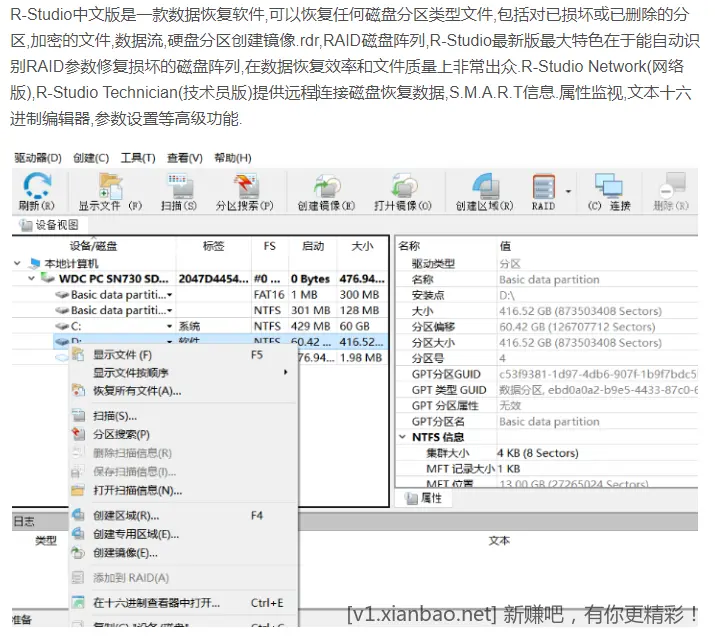Collapse the WDC PC SN730 drive node
The height and width of the screenshot is (636, 715).
tap(31, 278)
